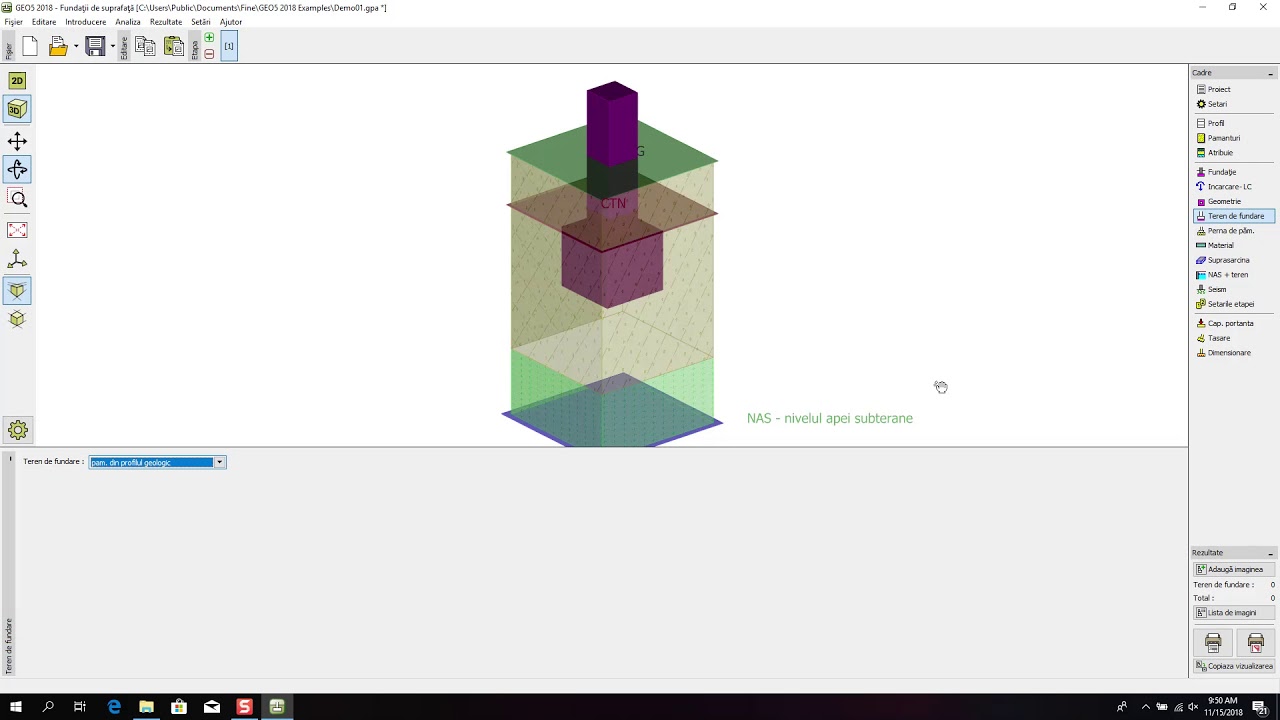Click the fit-to-window zoom extents icon
The height and width of the screenshot is (720, 1280).
coord(17,231)
